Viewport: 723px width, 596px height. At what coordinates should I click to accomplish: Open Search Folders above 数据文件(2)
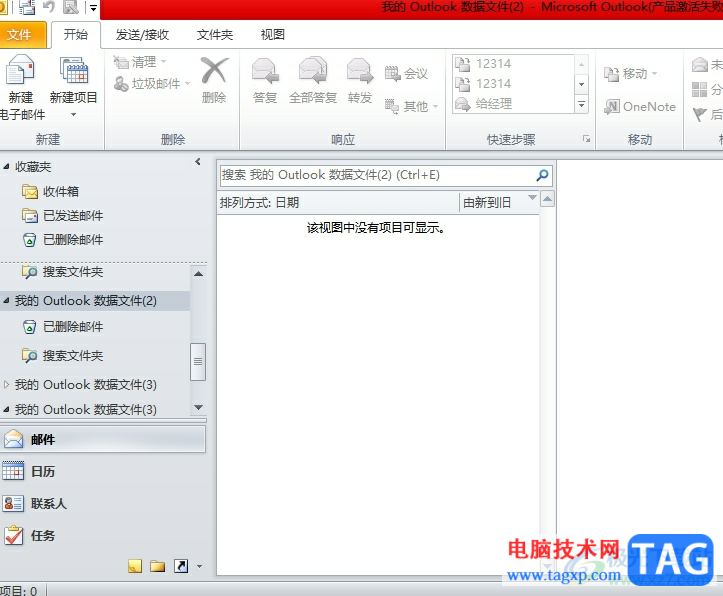(63, 272)
